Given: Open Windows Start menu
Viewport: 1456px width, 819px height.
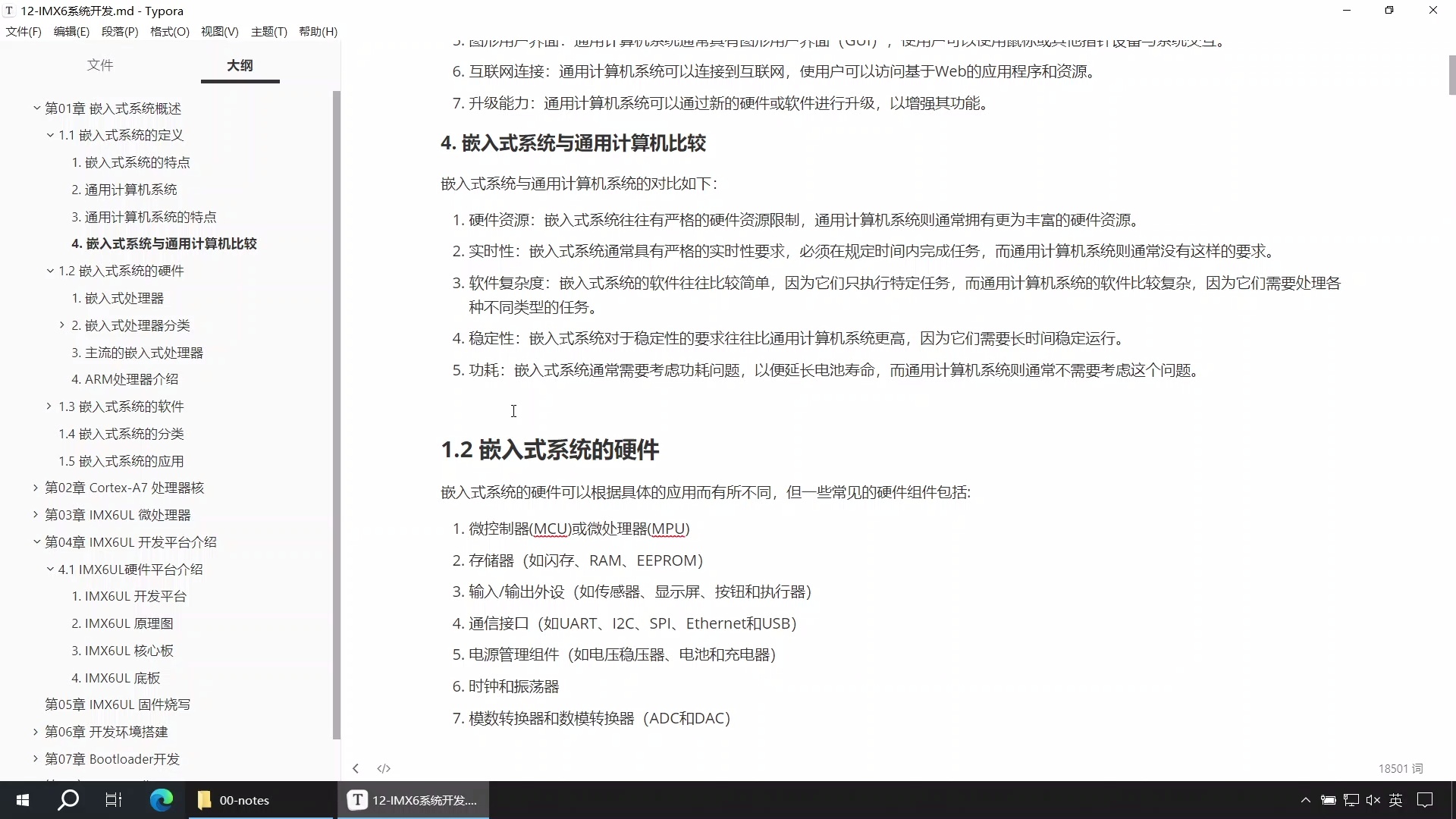Looking at the screenshot, I should coord(22,800).
